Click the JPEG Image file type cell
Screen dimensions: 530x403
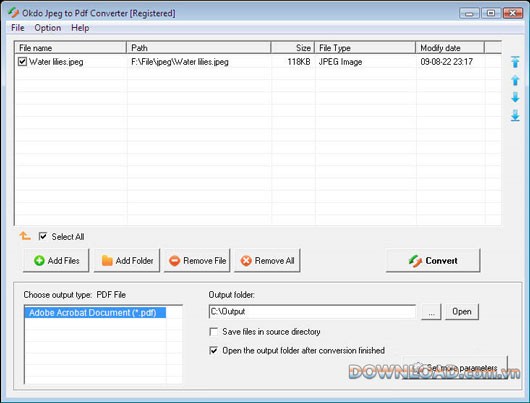(x=340, y=62)
